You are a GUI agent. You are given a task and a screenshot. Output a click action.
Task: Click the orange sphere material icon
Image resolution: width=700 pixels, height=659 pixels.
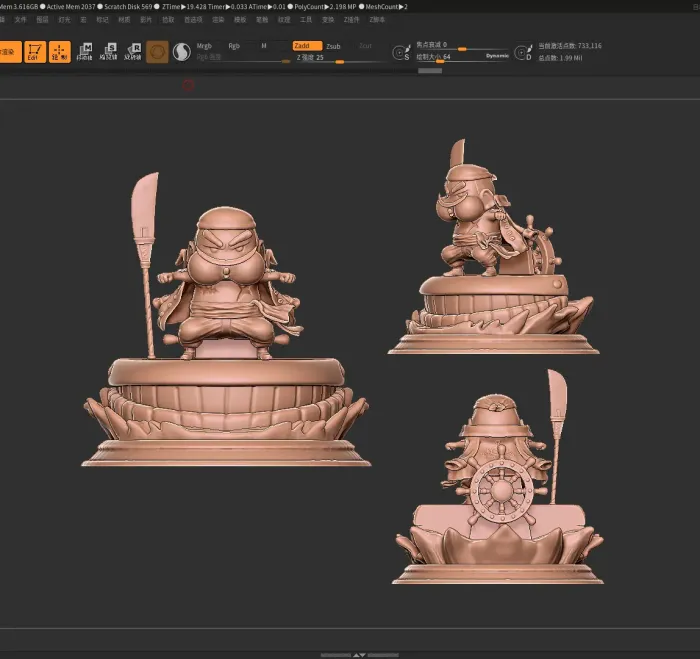point(157,52)
